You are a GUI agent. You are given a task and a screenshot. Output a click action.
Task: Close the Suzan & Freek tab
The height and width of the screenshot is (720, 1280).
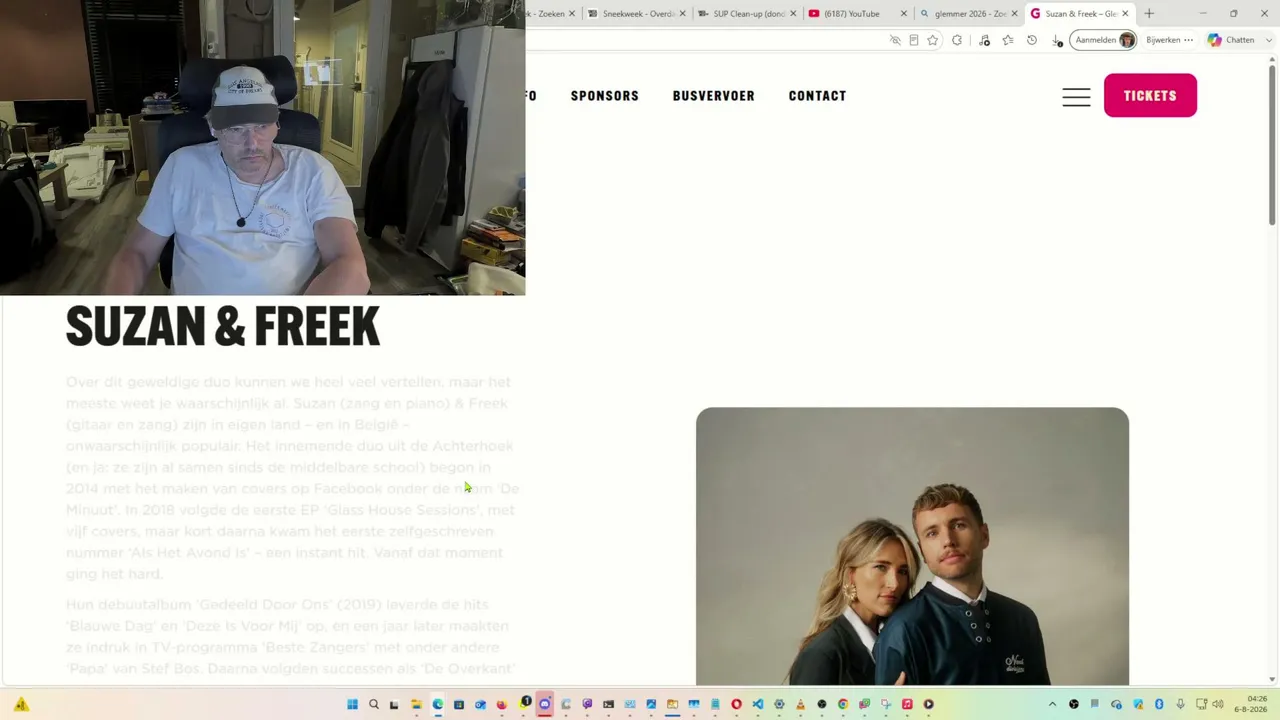click(1125, 14)
